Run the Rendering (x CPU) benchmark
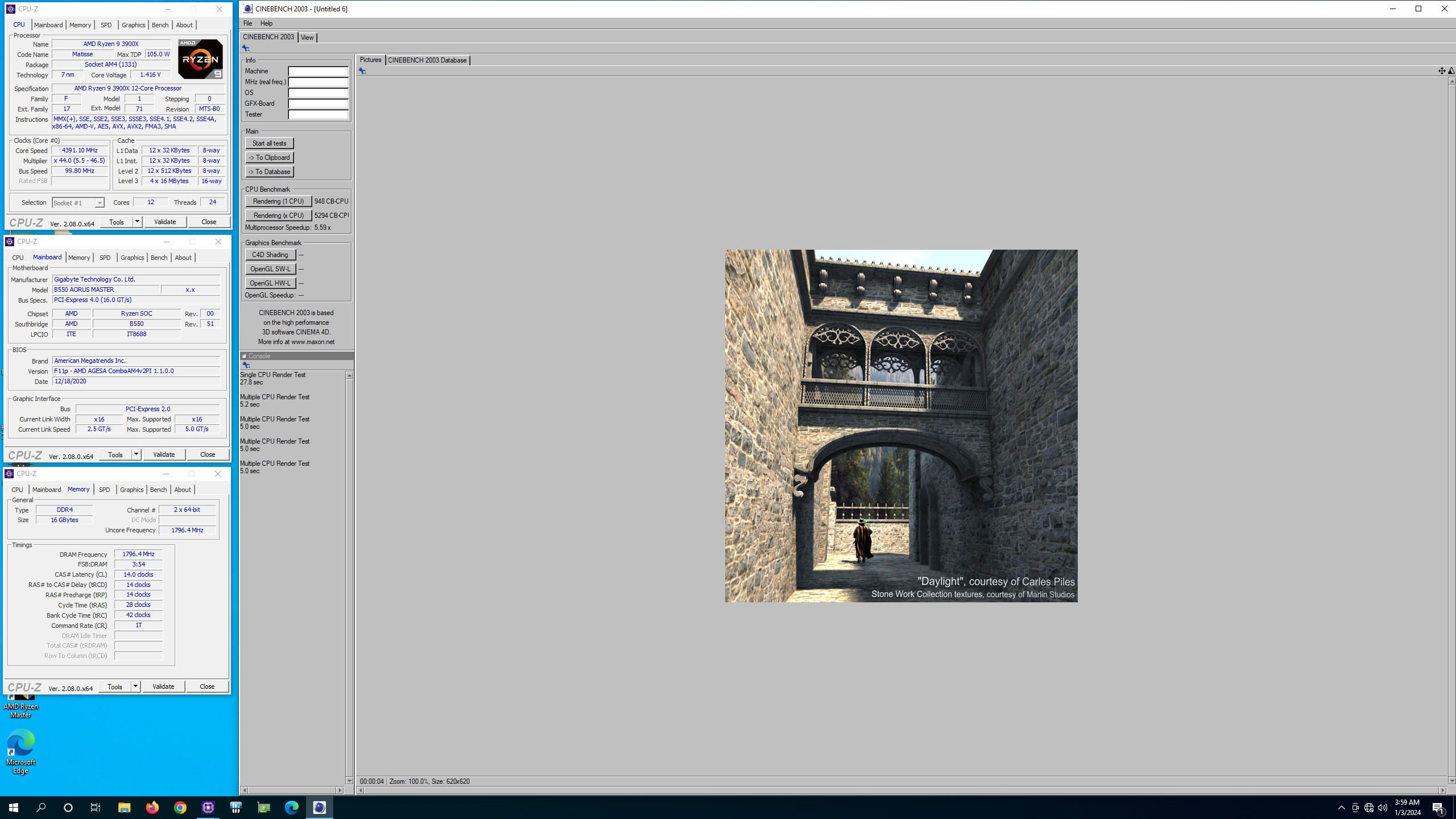Image resolution: width=1456 pixels, height=819 pixels. coord(278,216)
